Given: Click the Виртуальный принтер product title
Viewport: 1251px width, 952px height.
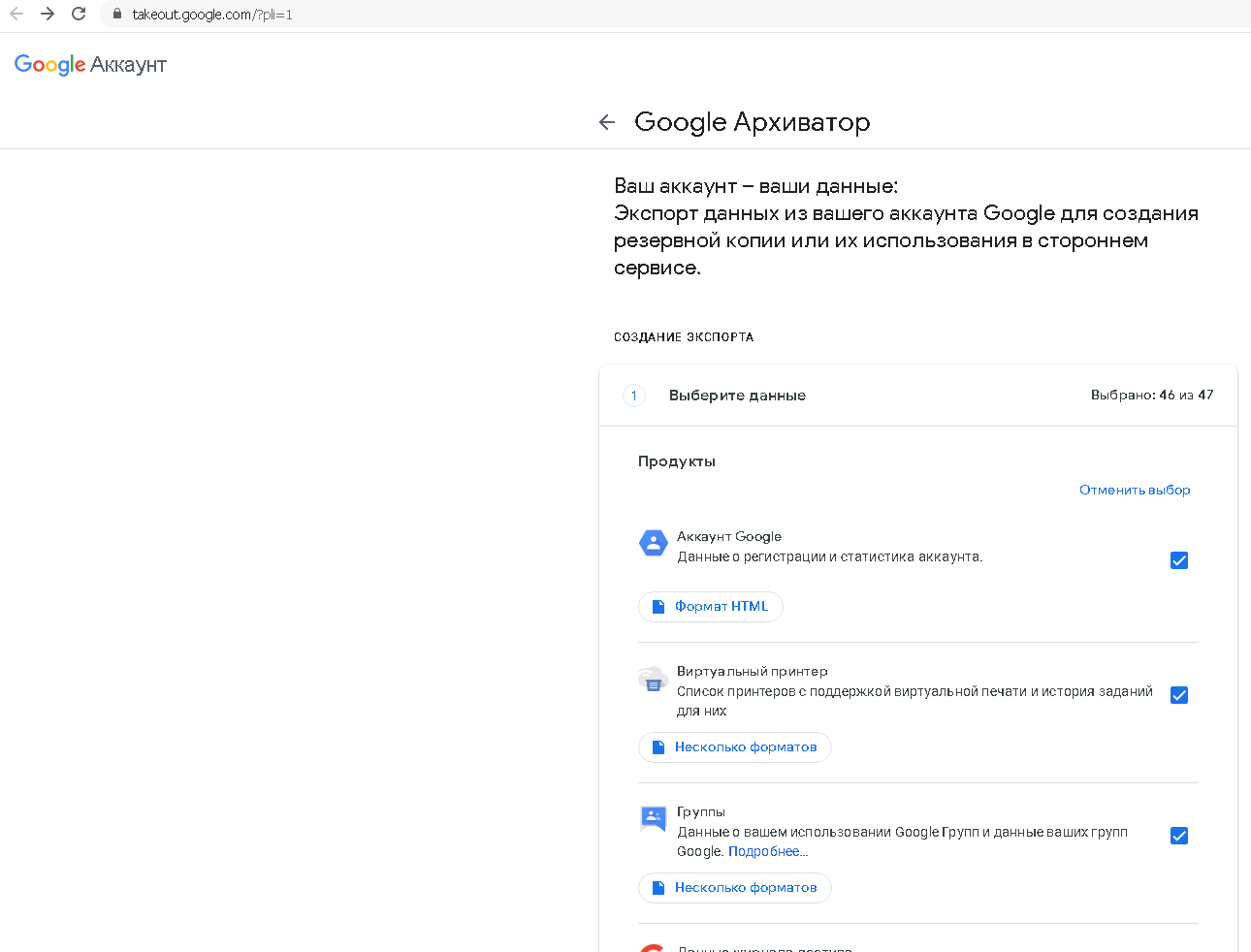Looking at the screenshot, I should 753,671.
